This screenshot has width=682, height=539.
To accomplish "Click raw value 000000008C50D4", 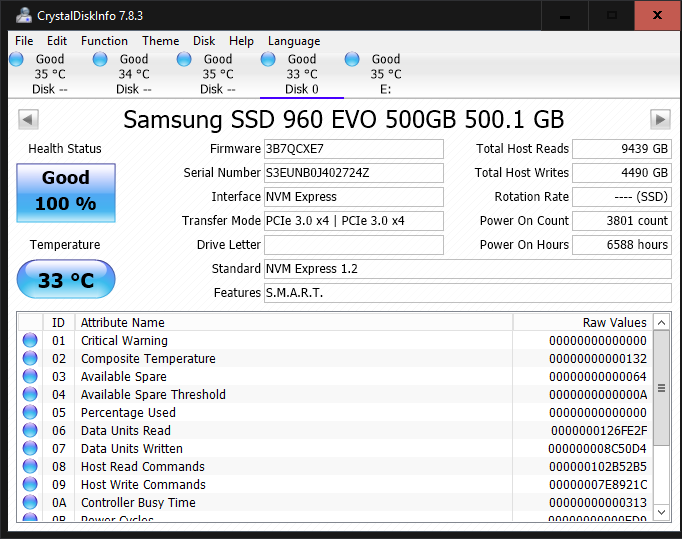I will click(x=598, y=449).
